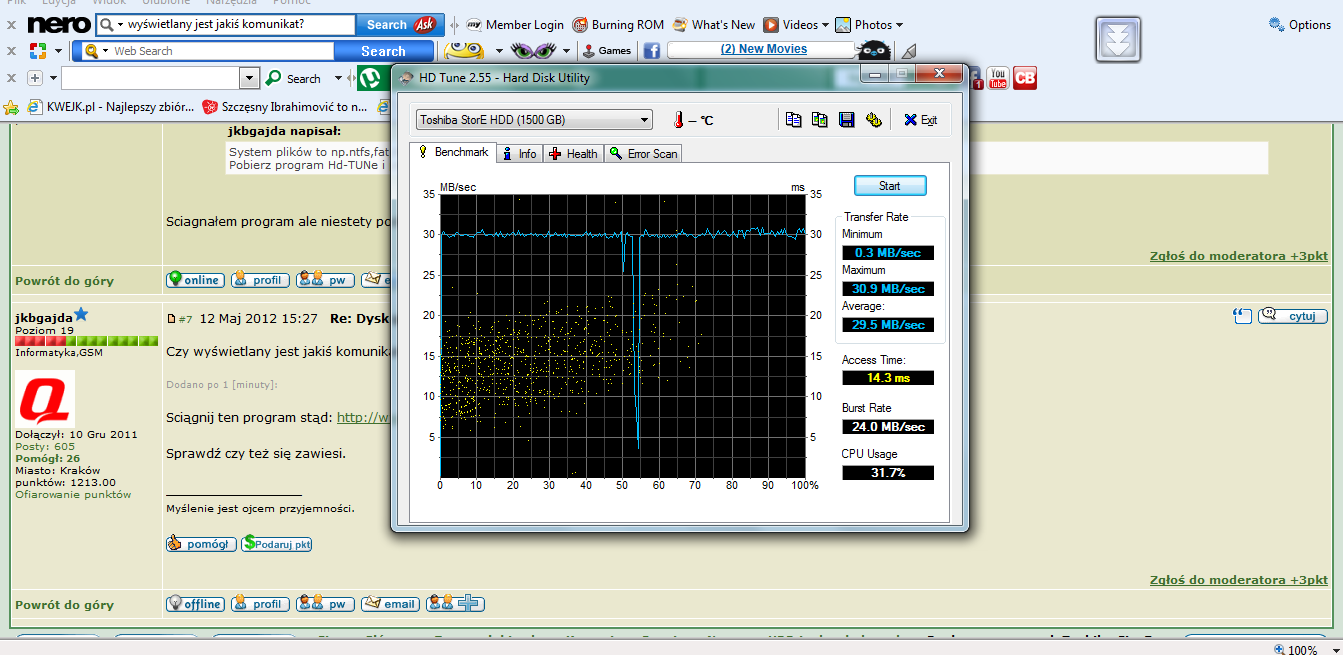
Task: Click the winking eyes toolbar icon
Action: [534, 50]
